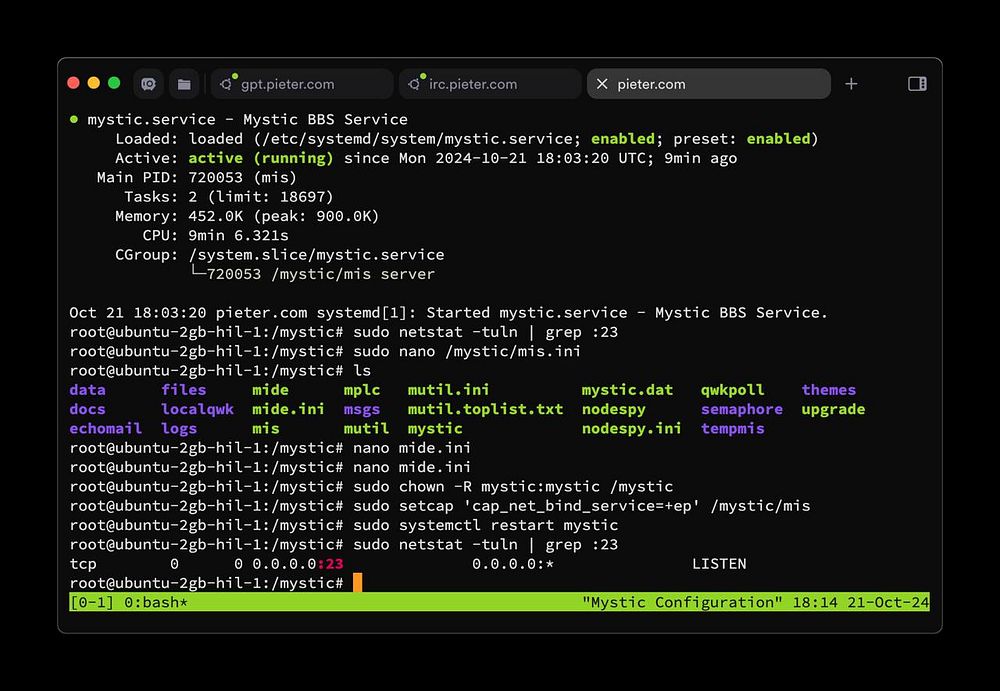
Task: Click the '720053 /mystic/mis server' process line
Action: coord(321,274)
